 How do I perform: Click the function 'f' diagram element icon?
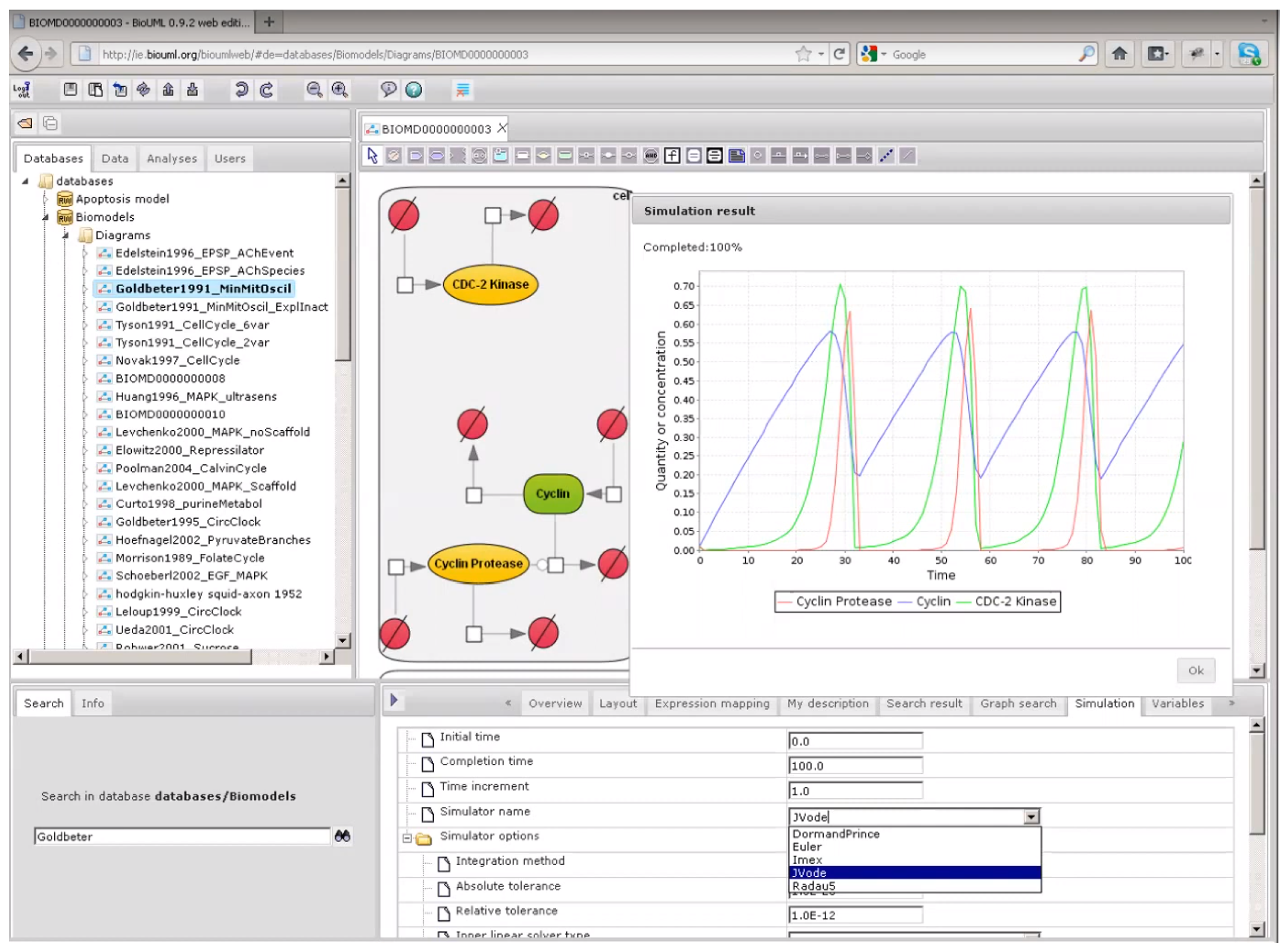(672, 156)
